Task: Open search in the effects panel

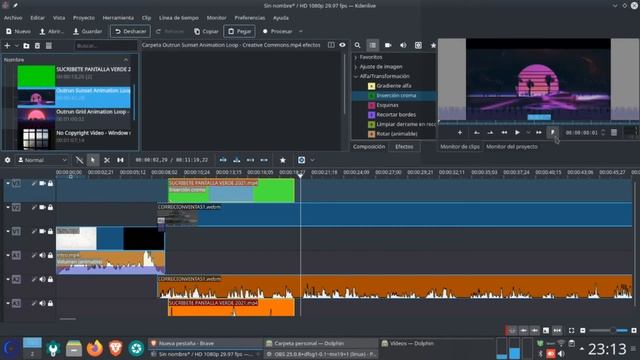Action: pyautogui.click(x=358, y=45)
